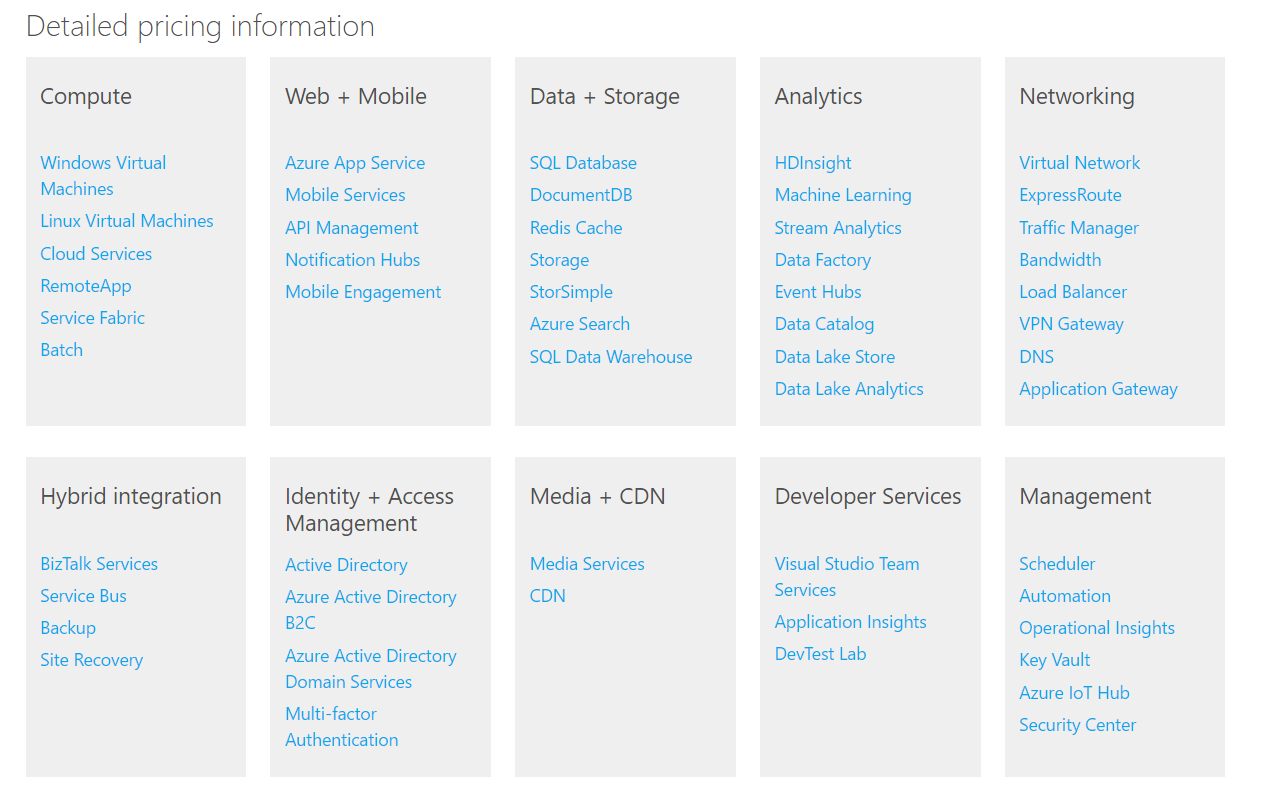Click the Data Lake Analytics link
Image resolution: width=1261 pixels, height=796 pixels.
pyautogui.click(x=848, y=388)
